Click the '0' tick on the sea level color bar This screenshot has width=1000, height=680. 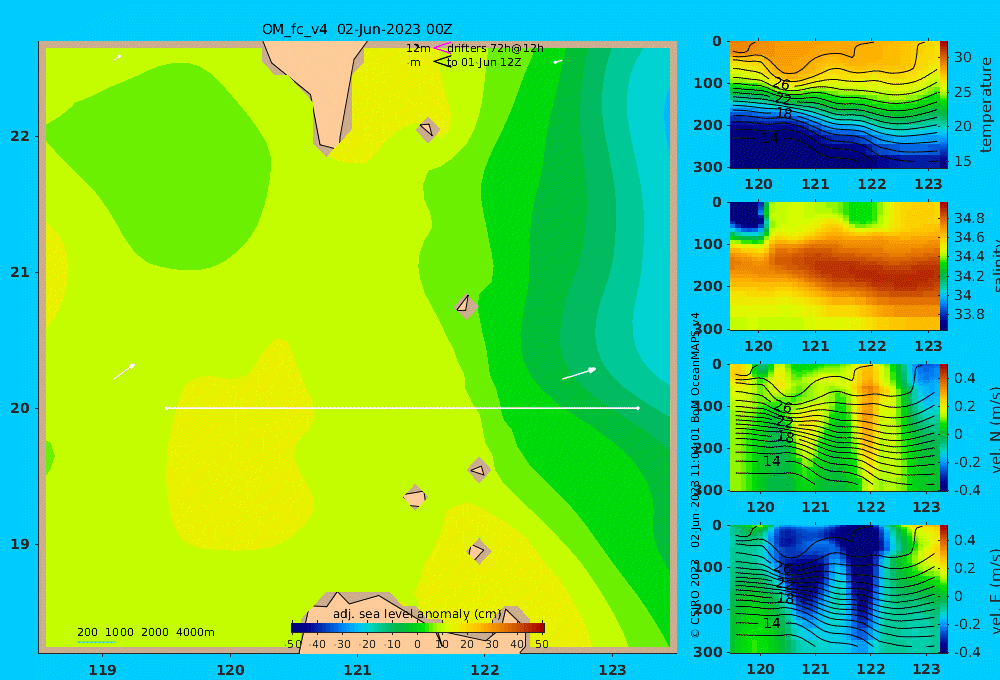pyautogui.click(x=417, y=644)
